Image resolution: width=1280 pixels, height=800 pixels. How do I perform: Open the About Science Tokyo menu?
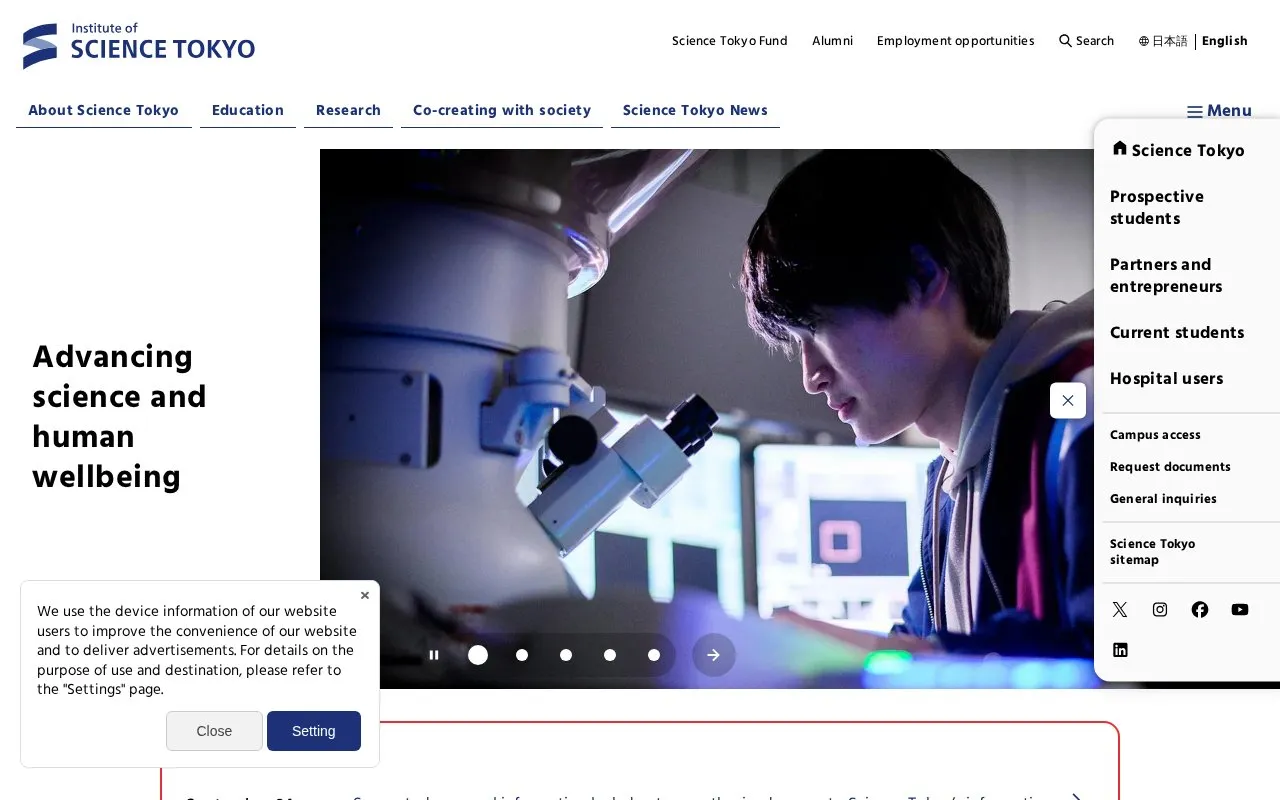(x=104, y=110)
